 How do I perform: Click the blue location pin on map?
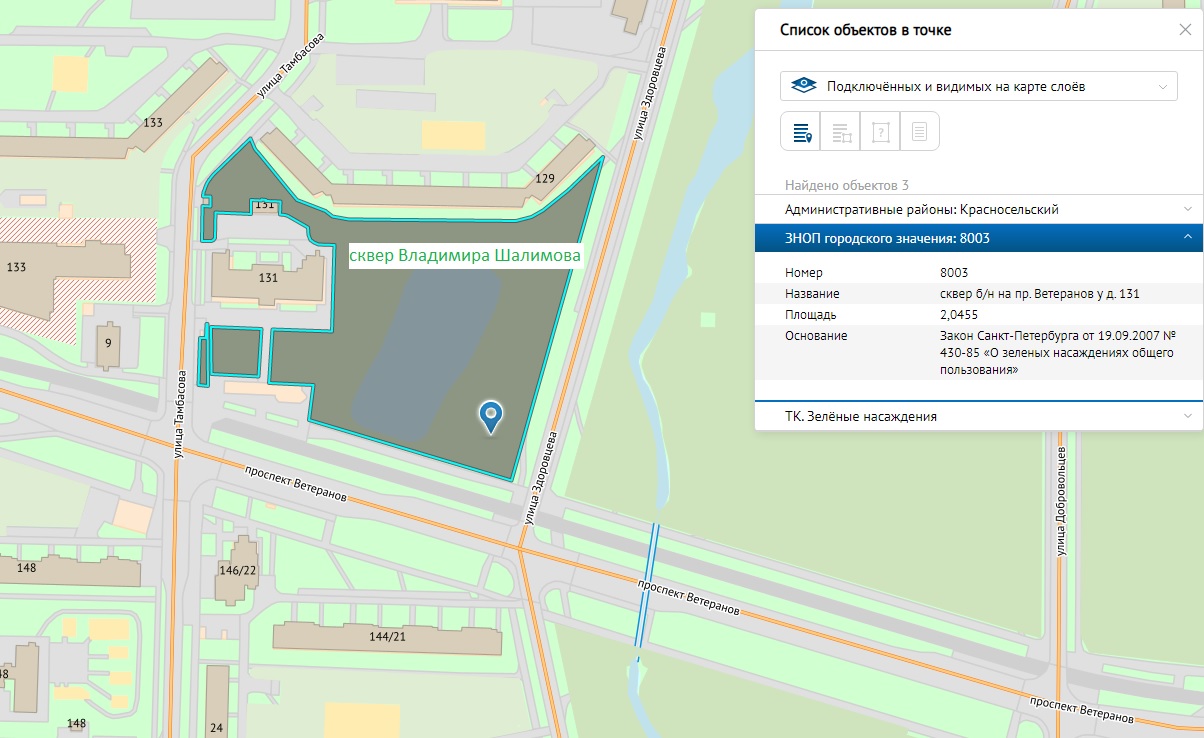pyautogui.click(x=490, y=415)
